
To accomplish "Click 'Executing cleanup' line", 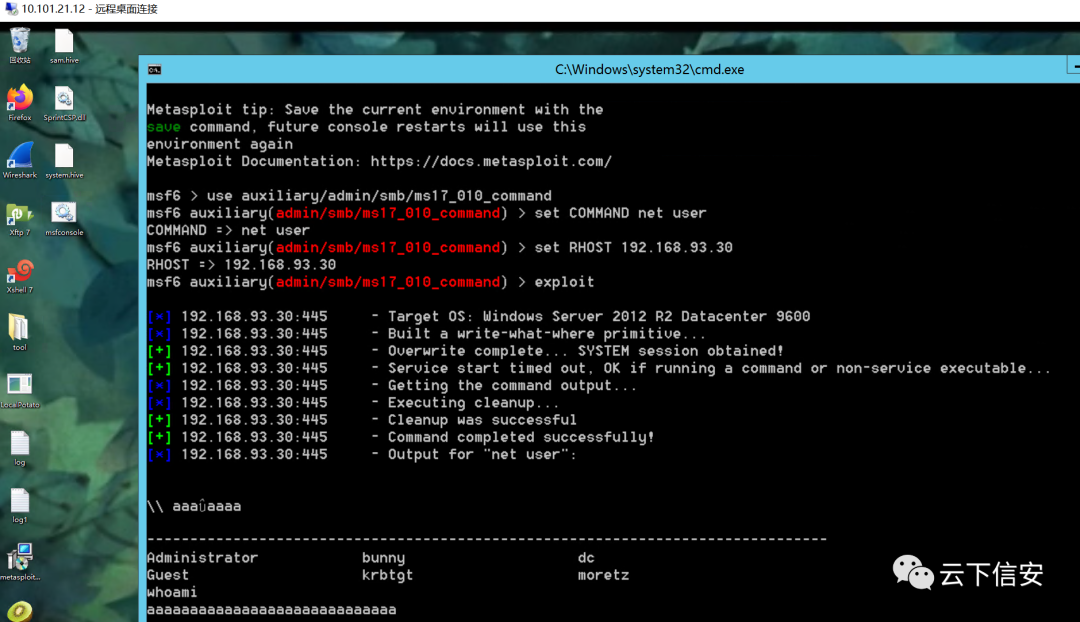I will [353, 402].
